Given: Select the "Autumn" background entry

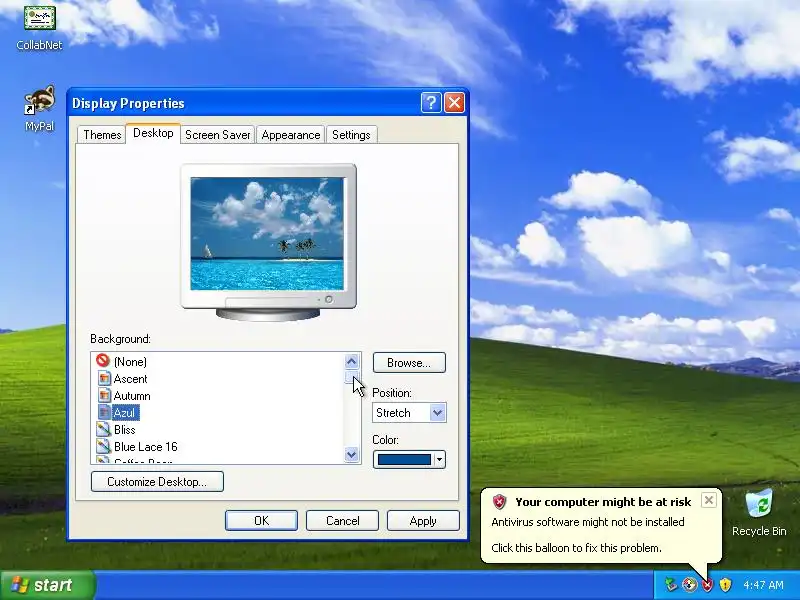Looking at the screenshot, I should [132, 396].
